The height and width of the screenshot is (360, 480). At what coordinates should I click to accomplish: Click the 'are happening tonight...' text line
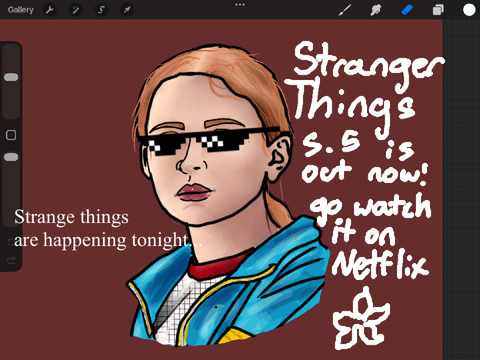[x=108, y=240]
